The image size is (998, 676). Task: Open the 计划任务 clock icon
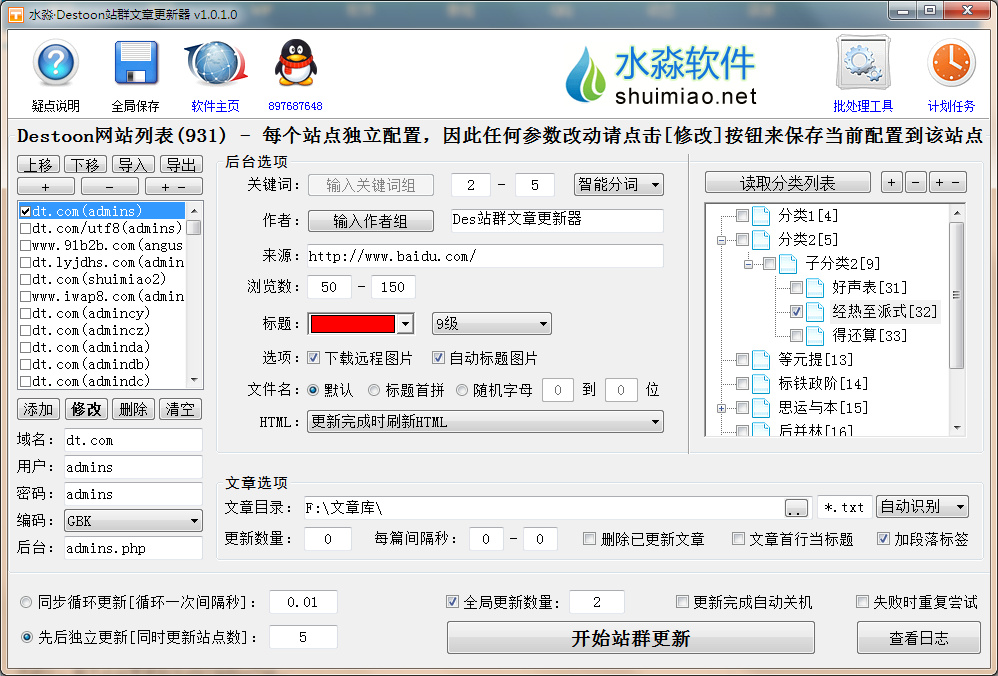tap(951, 62)
